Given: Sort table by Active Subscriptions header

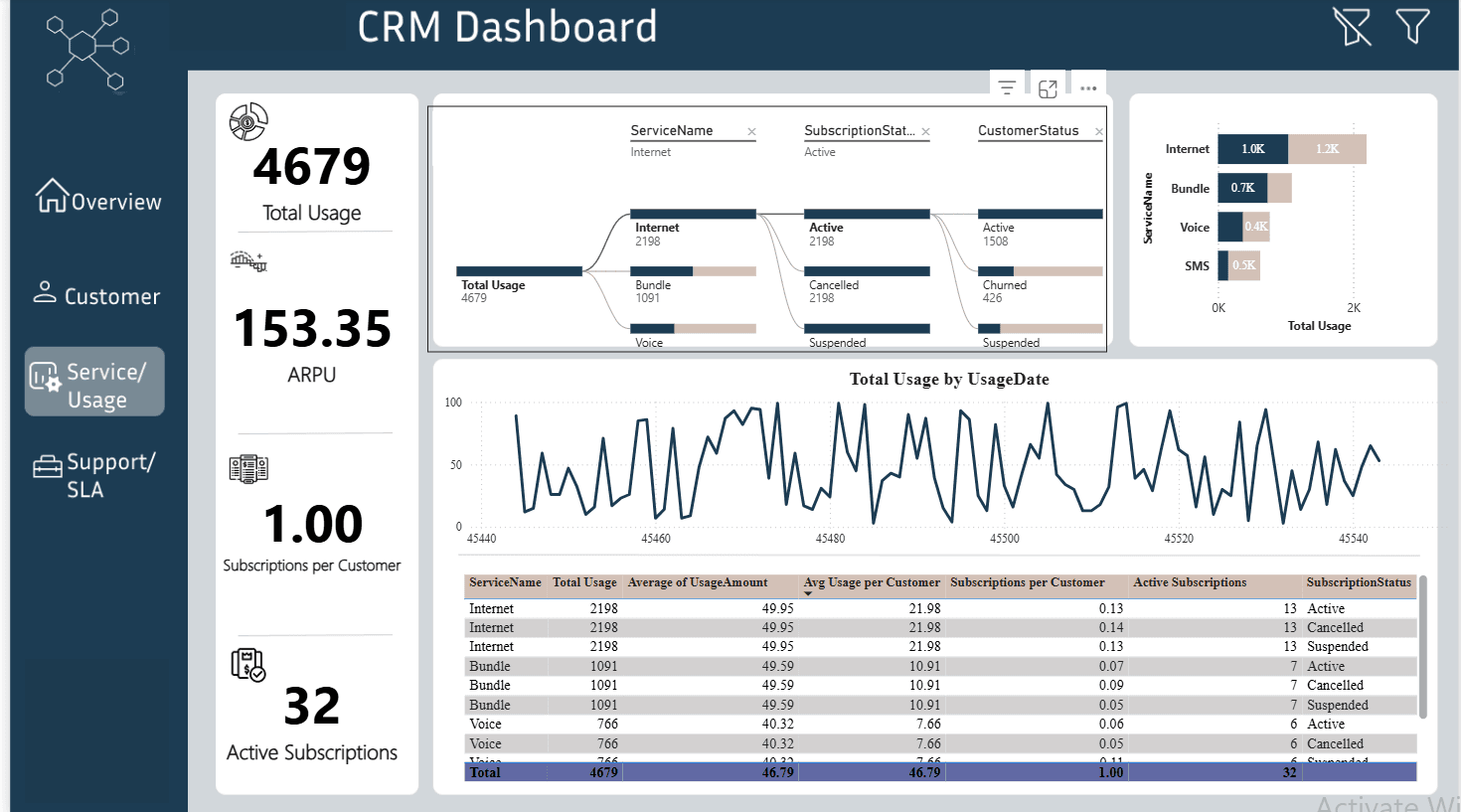Looking at the screenshot, I should [x=1190, y=582].
